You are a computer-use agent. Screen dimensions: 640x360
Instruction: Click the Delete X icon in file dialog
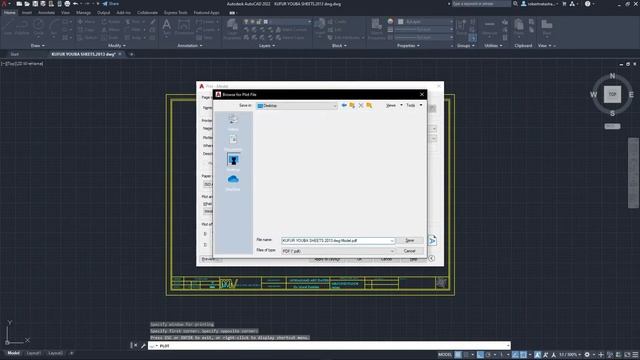click(x=361, y=105)
